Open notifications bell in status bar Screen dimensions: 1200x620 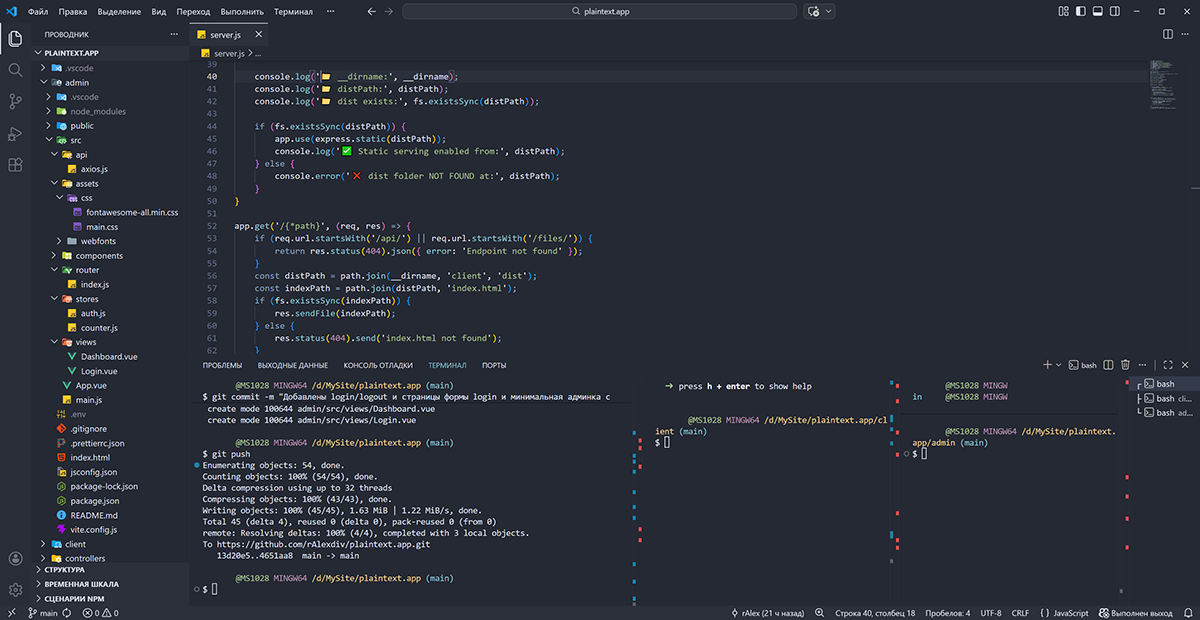(1187, 613)
